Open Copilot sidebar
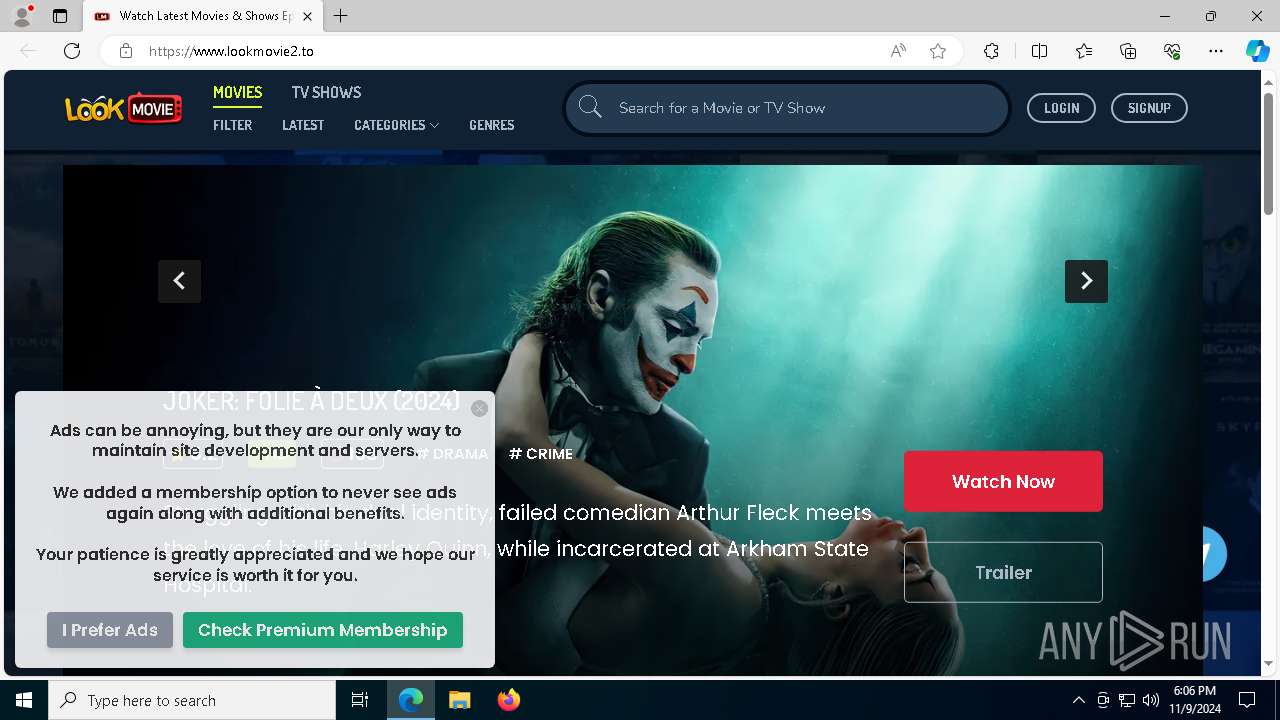The width and height of the screenshot is (1280, 720). click(x=1257, y=51)
